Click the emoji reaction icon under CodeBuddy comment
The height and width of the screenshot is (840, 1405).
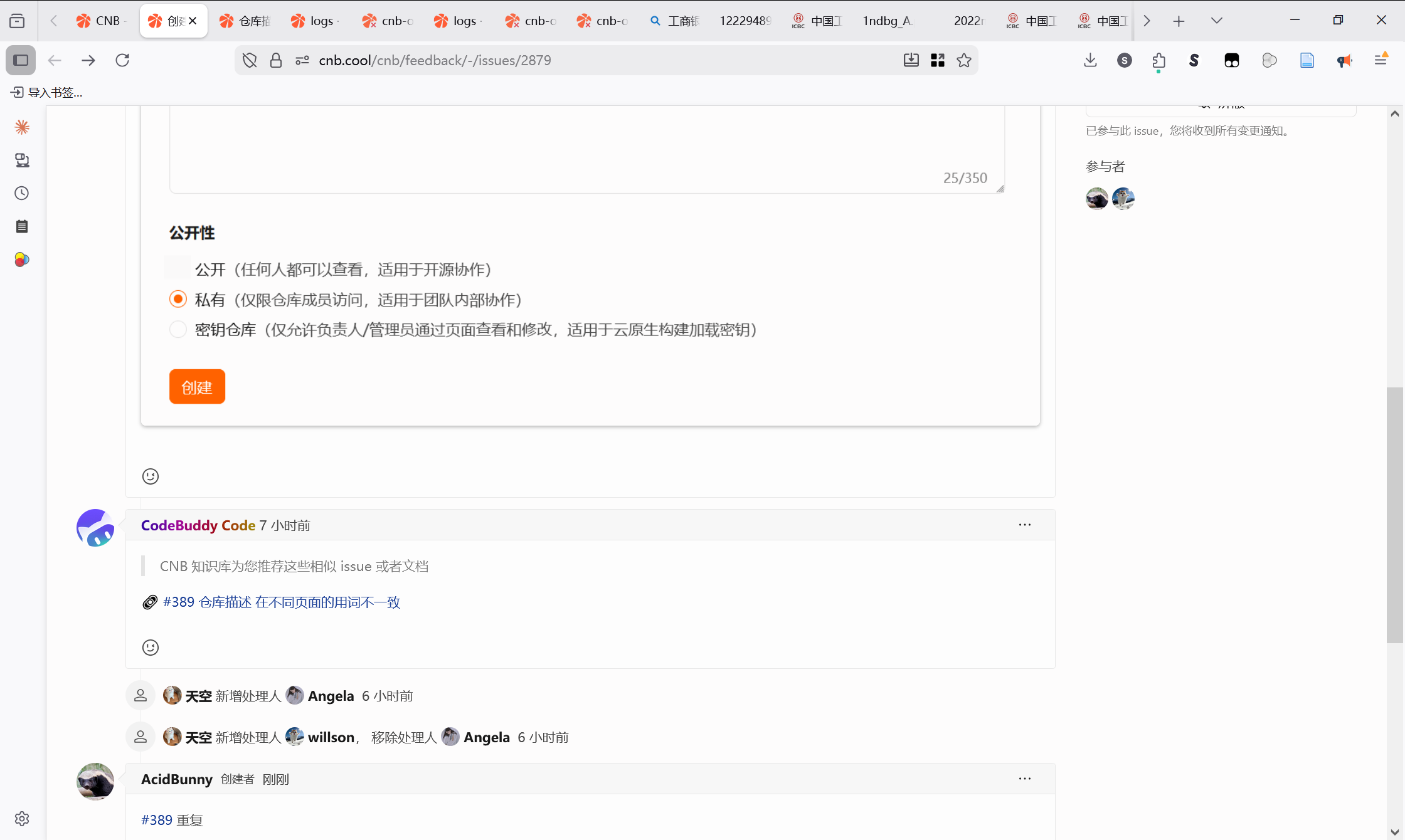tap(150, 647)
